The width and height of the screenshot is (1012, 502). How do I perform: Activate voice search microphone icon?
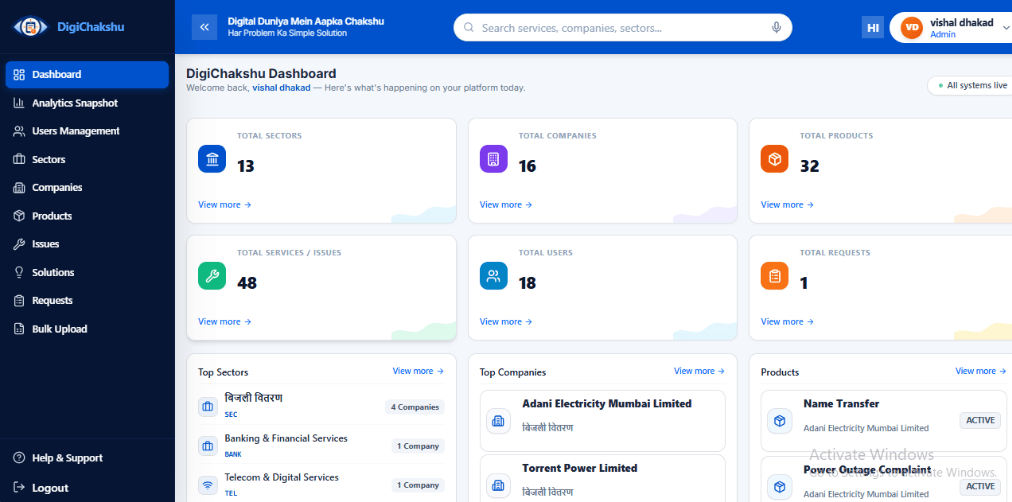[x=776, y=28]
